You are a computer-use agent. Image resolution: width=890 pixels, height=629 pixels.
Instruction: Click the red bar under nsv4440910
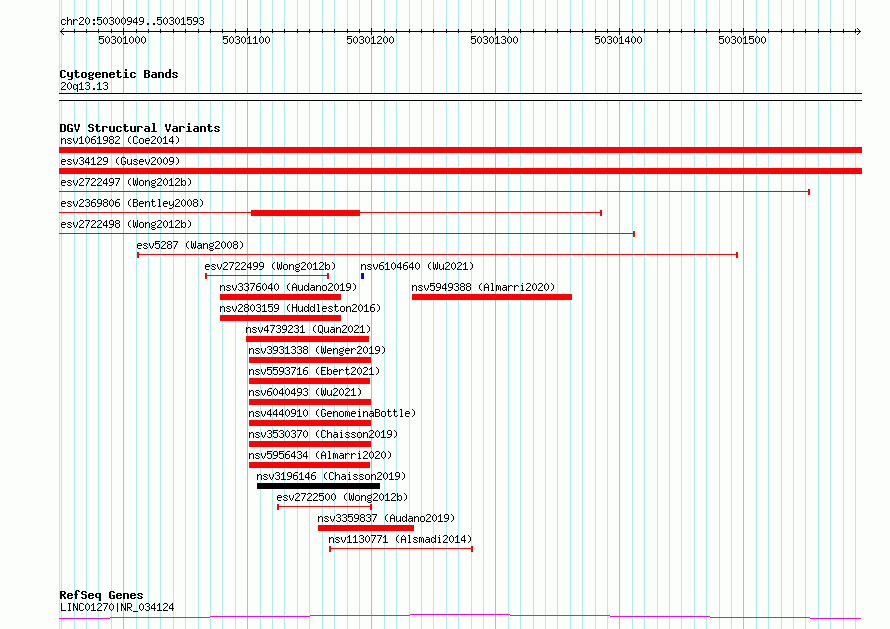point(310,423)
